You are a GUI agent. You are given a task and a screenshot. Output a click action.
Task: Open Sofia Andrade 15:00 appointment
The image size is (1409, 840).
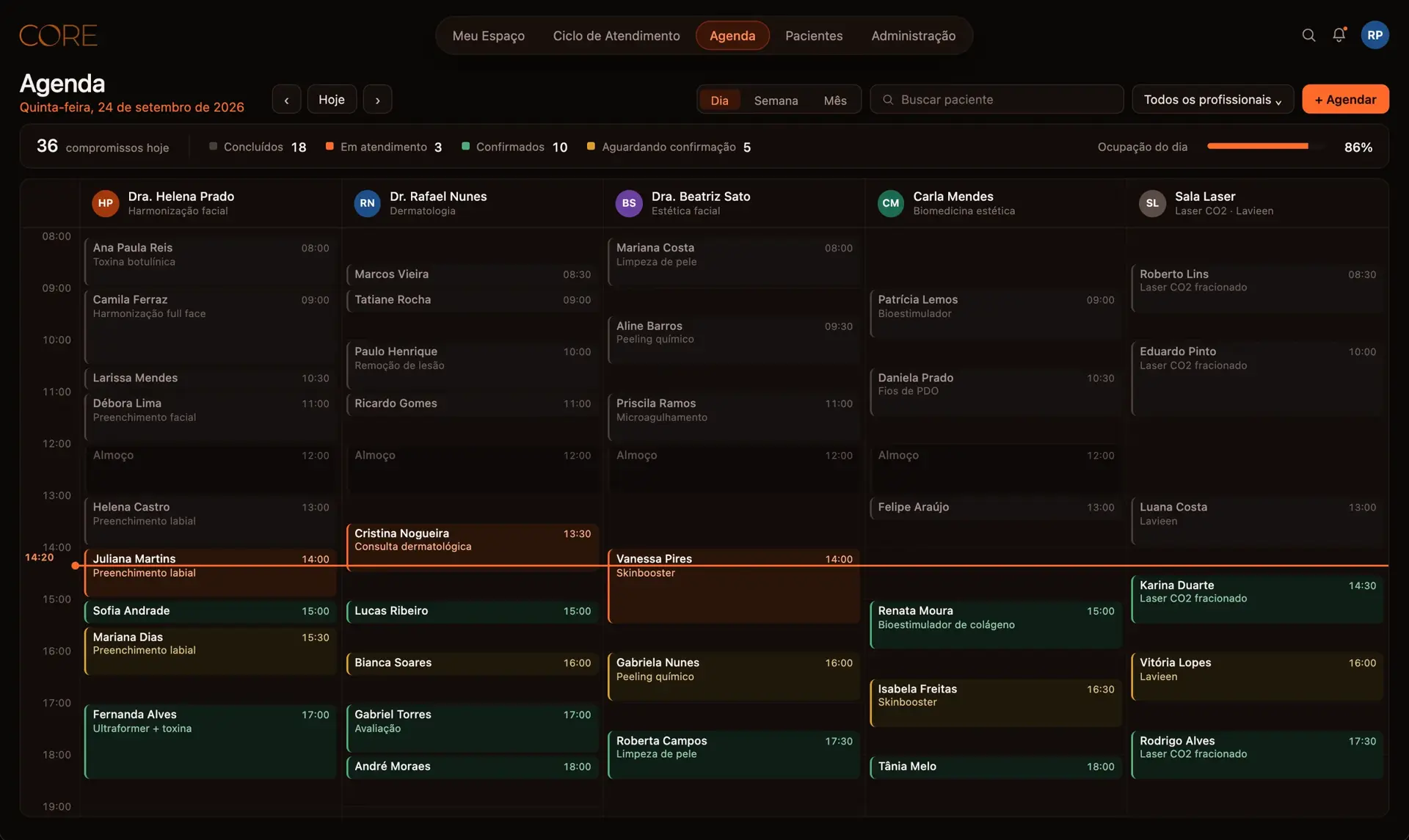coord(211,611)
